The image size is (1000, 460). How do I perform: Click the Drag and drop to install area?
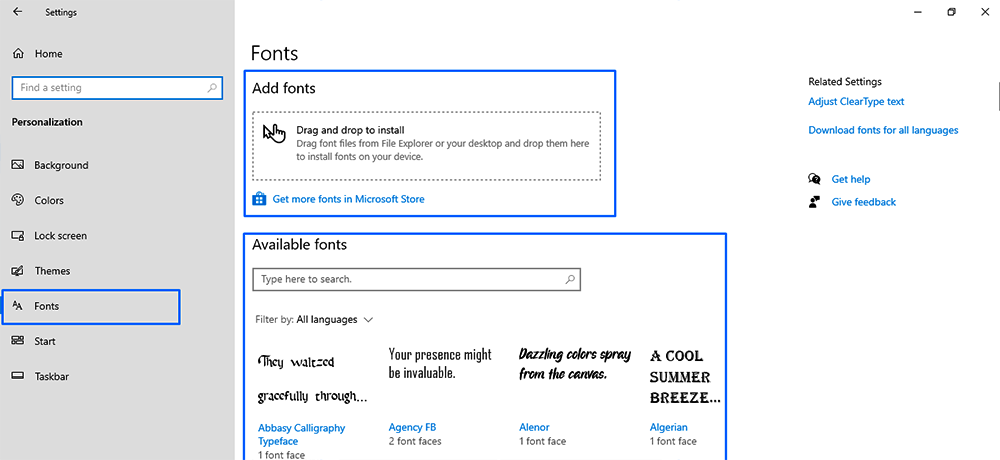point(427,146)
